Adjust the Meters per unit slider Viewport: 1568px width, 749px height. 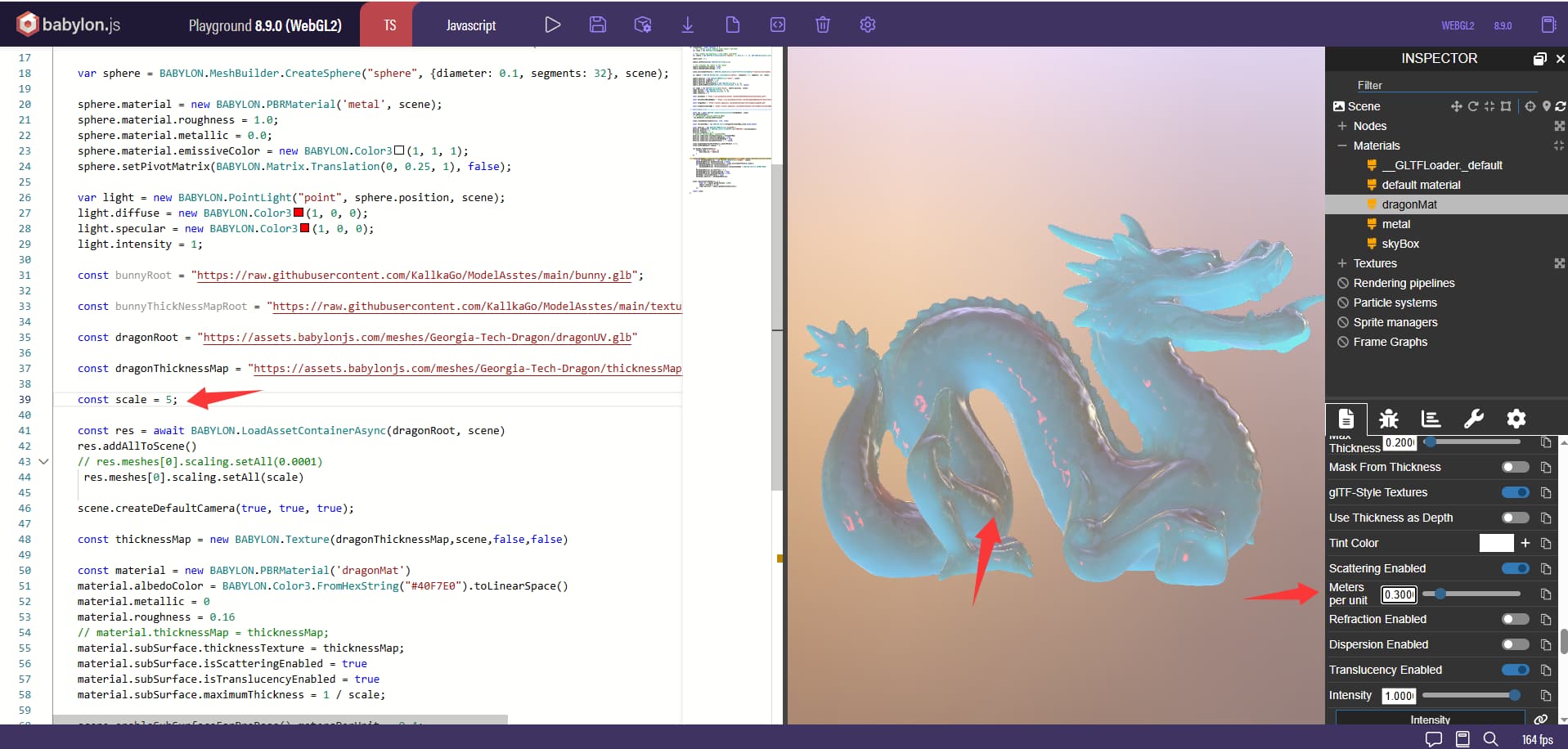point(1471,594)
